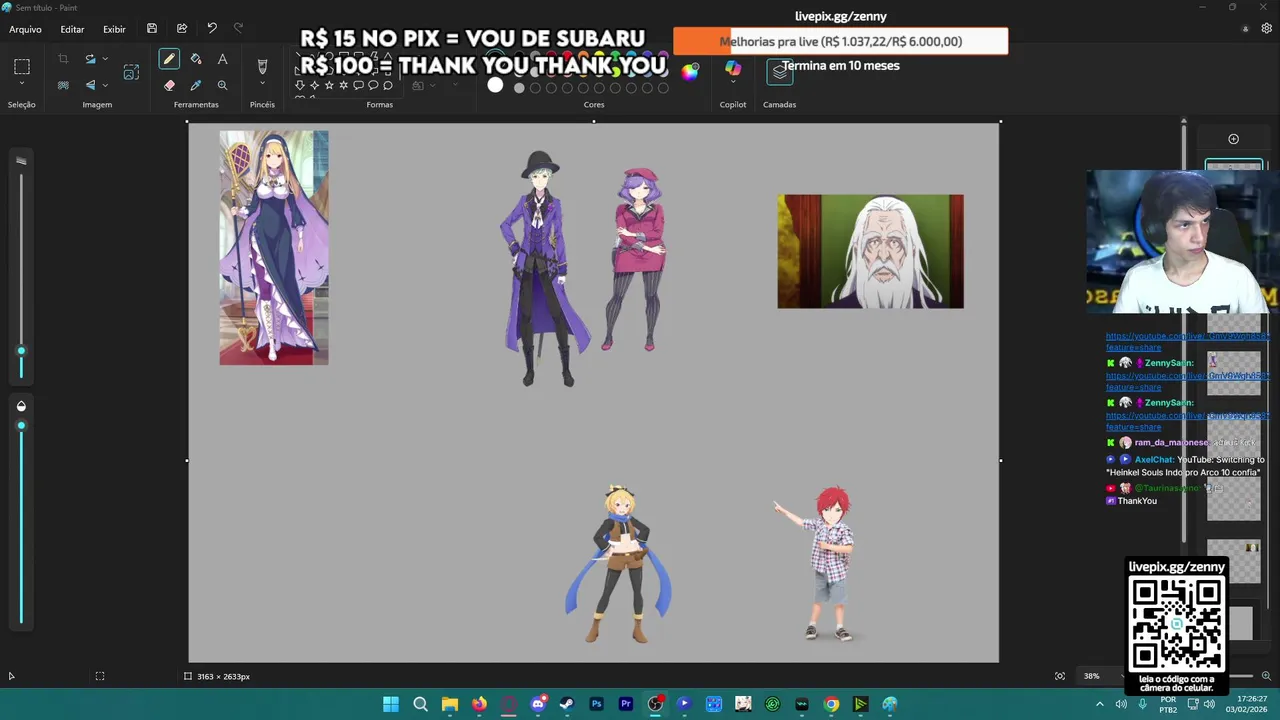This screenshot has height=720, width=1280.
Task: Select the top layer thumbnail
Action: [1233, 166]
